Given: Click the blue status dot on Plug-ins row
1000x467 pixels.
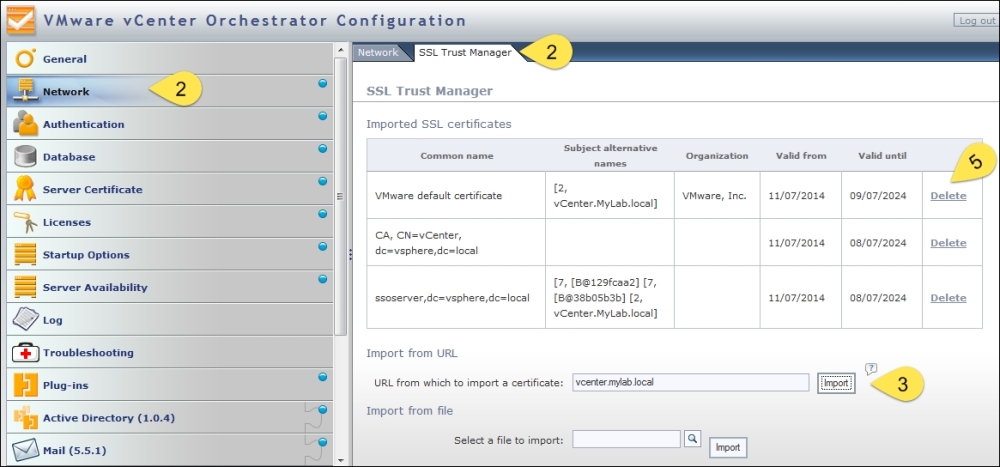Looking at the screenshot, I should (323, 376).
